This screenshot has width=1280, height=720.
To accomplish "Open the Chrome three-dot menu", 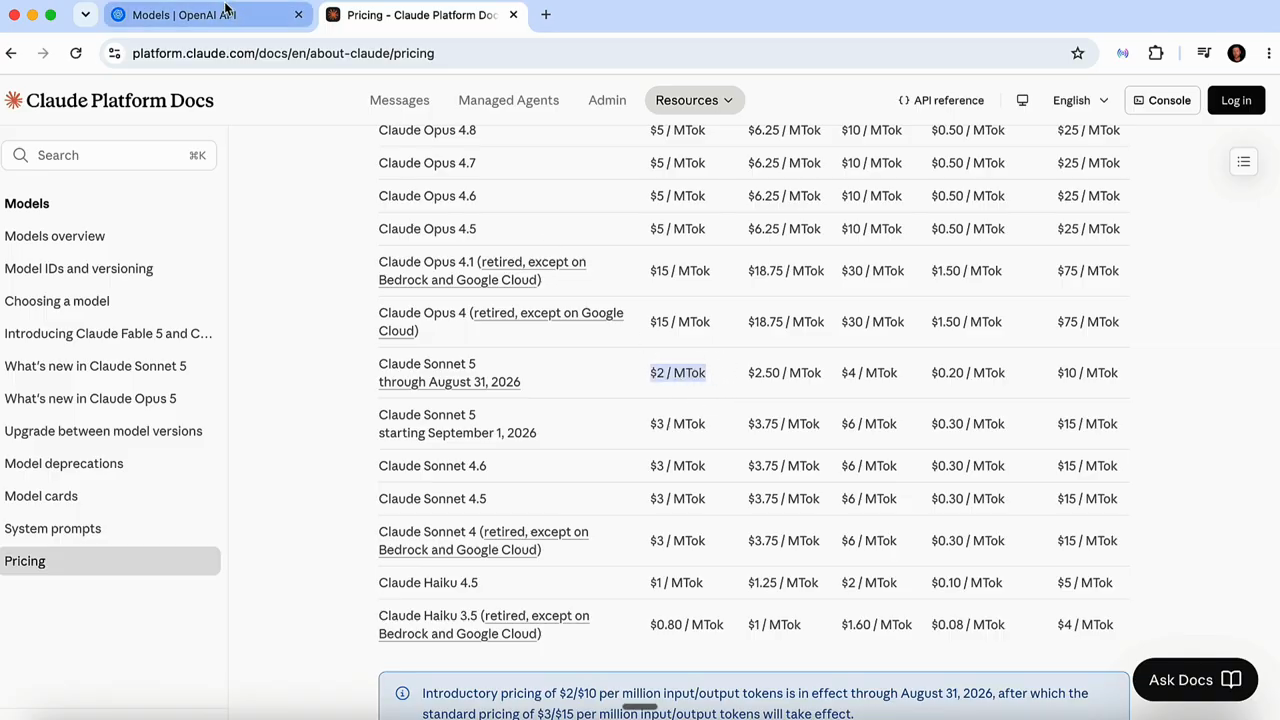I will point(1268,53).
